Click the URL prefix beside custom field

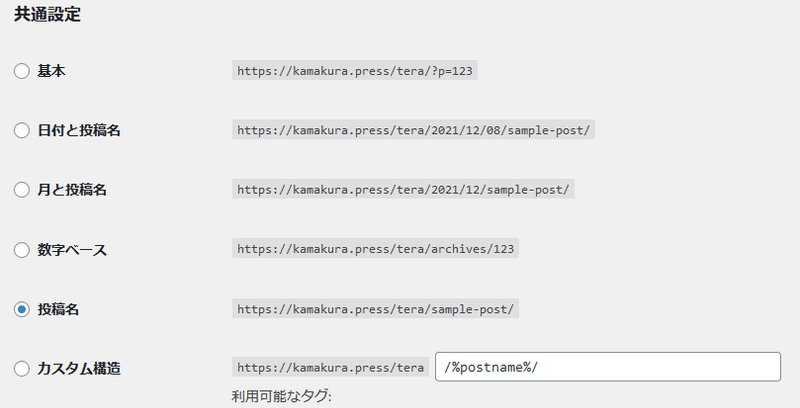[330, 367]
